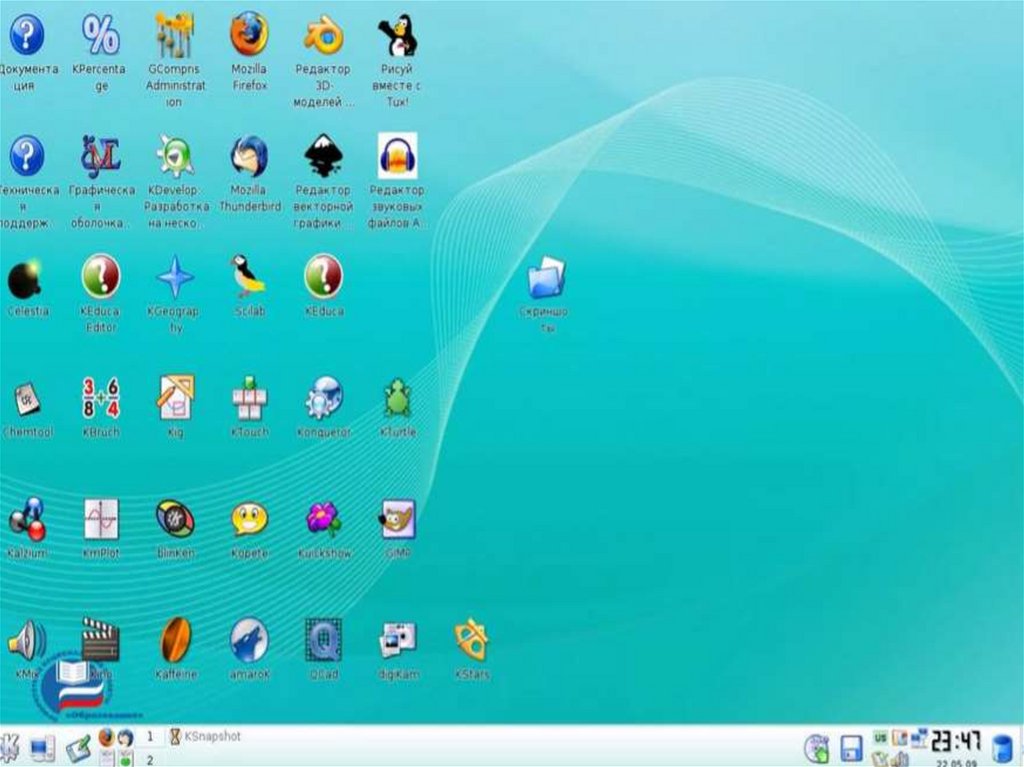Open the 23:47 clock applet
The width and height of the screenshot is (1024, 767).
coord(956,741)
